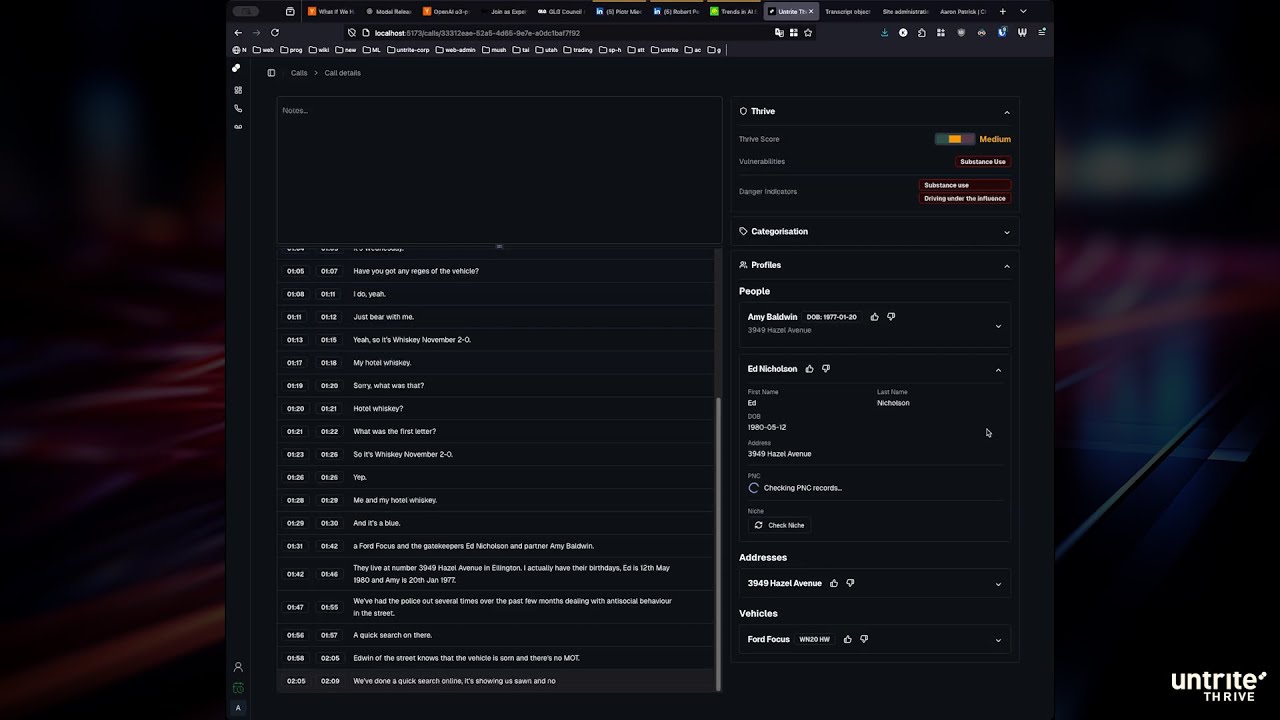Select transcript line 'My hotel whiskey.'
Screen dimensions: 1280x720
(382, 363)
